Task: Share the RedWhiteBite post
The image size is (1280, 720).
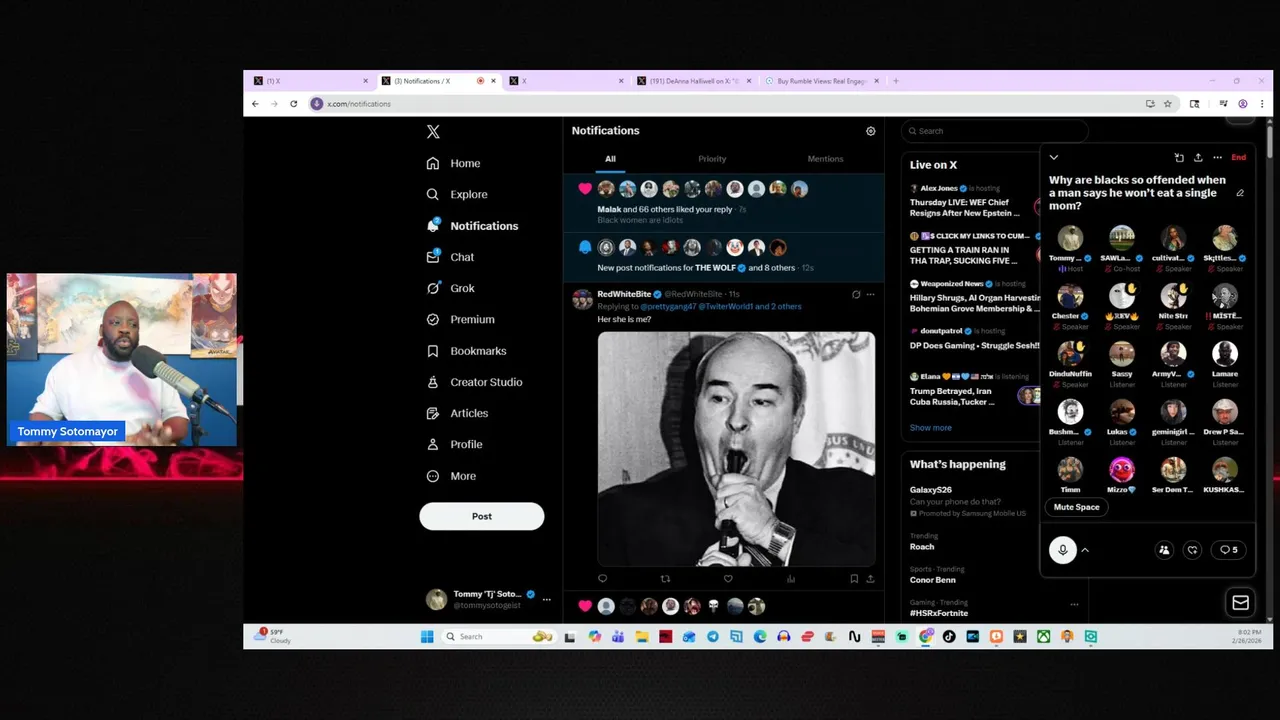Action: [870, 578]
